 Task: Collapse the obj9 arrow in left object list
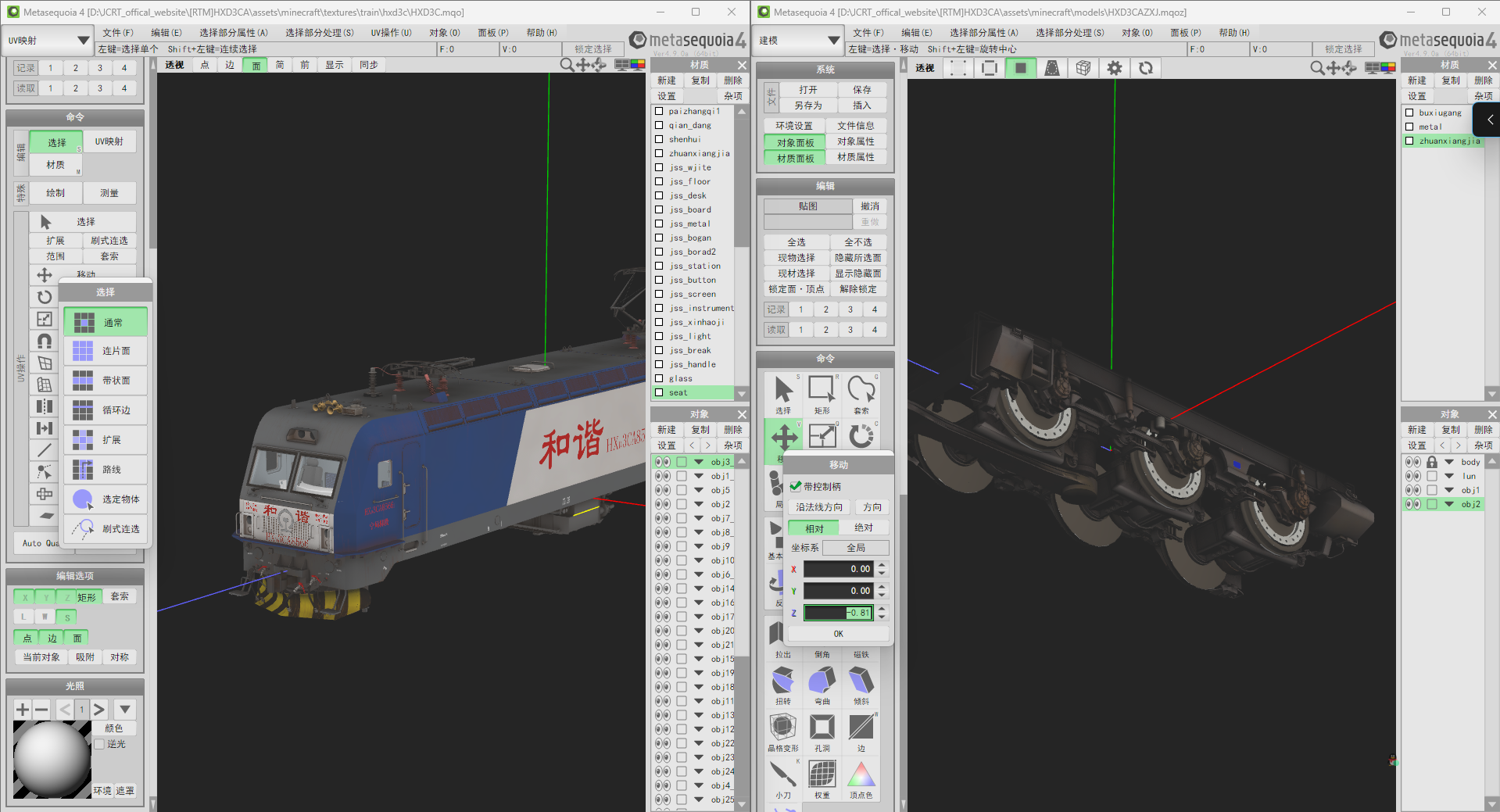click(699, 546)
